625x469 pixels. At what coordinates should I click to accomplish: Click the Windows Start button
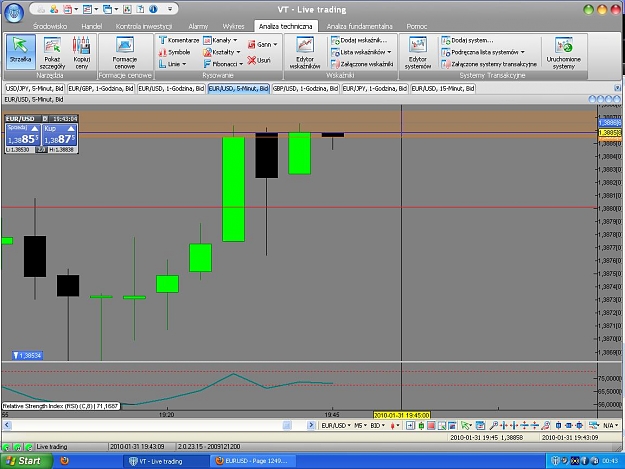click(x=26, y=461)
